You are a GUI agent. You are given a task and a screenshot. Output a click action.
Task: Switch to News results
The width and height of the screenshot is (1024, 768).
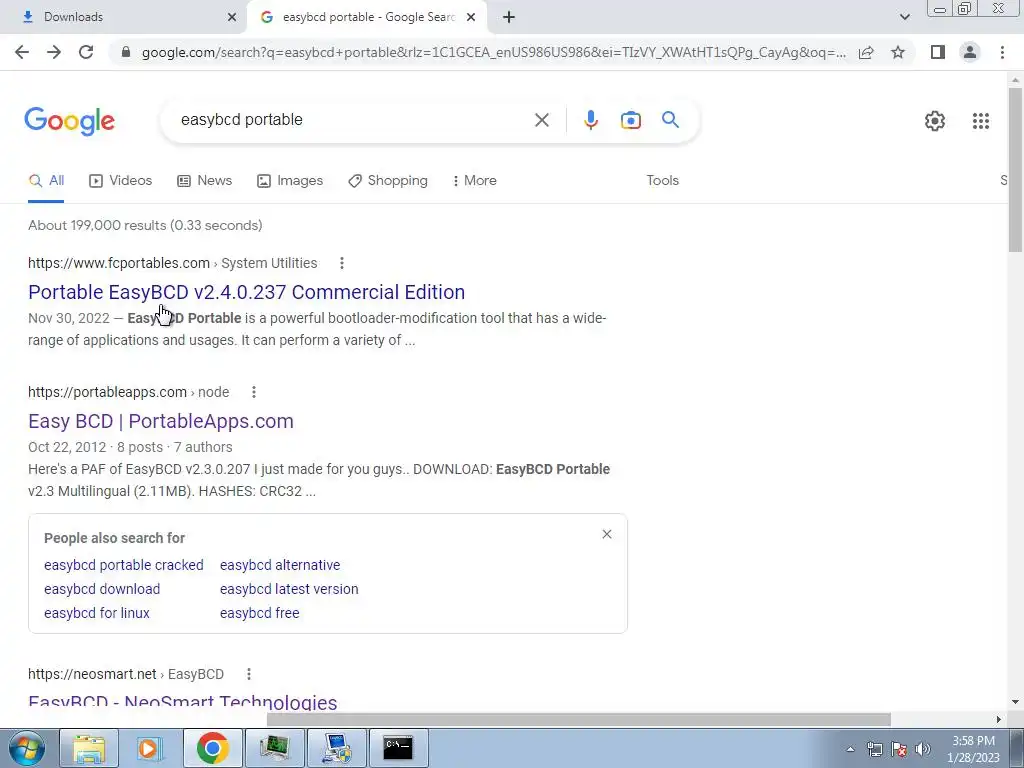click(x=205, y=181)
